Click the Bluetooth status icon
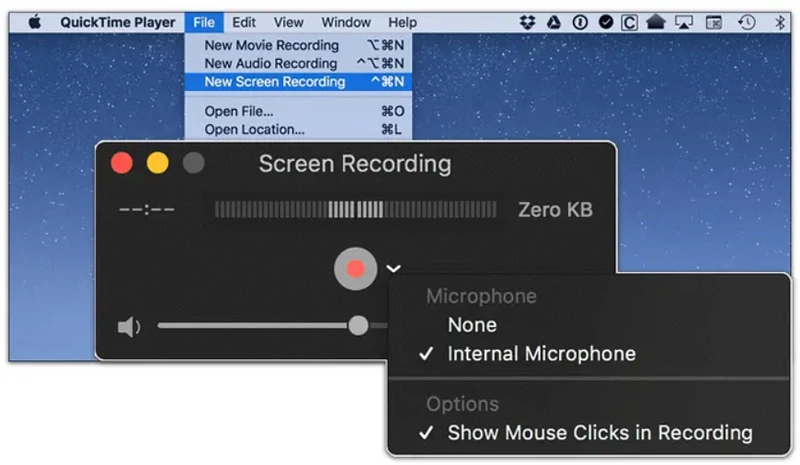Screen dimensions: 800x465 click(780, 22)
